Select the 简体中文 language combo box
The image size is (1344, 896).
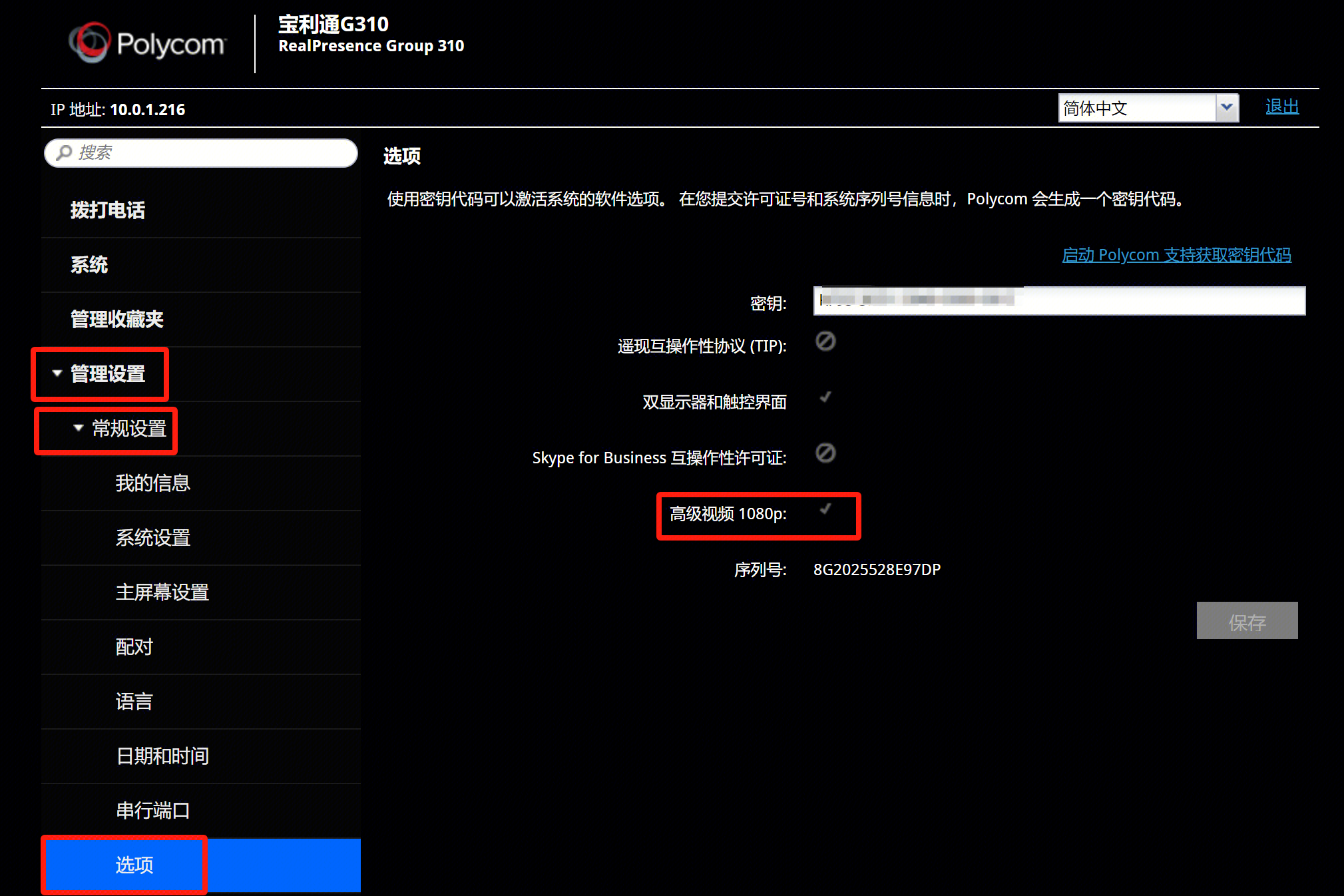[1148, 108]
